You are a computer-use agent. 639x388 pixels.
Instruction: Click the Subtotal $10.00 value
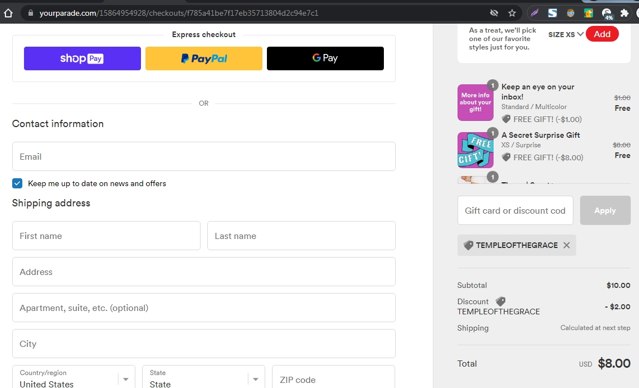(x=618, y=285)
